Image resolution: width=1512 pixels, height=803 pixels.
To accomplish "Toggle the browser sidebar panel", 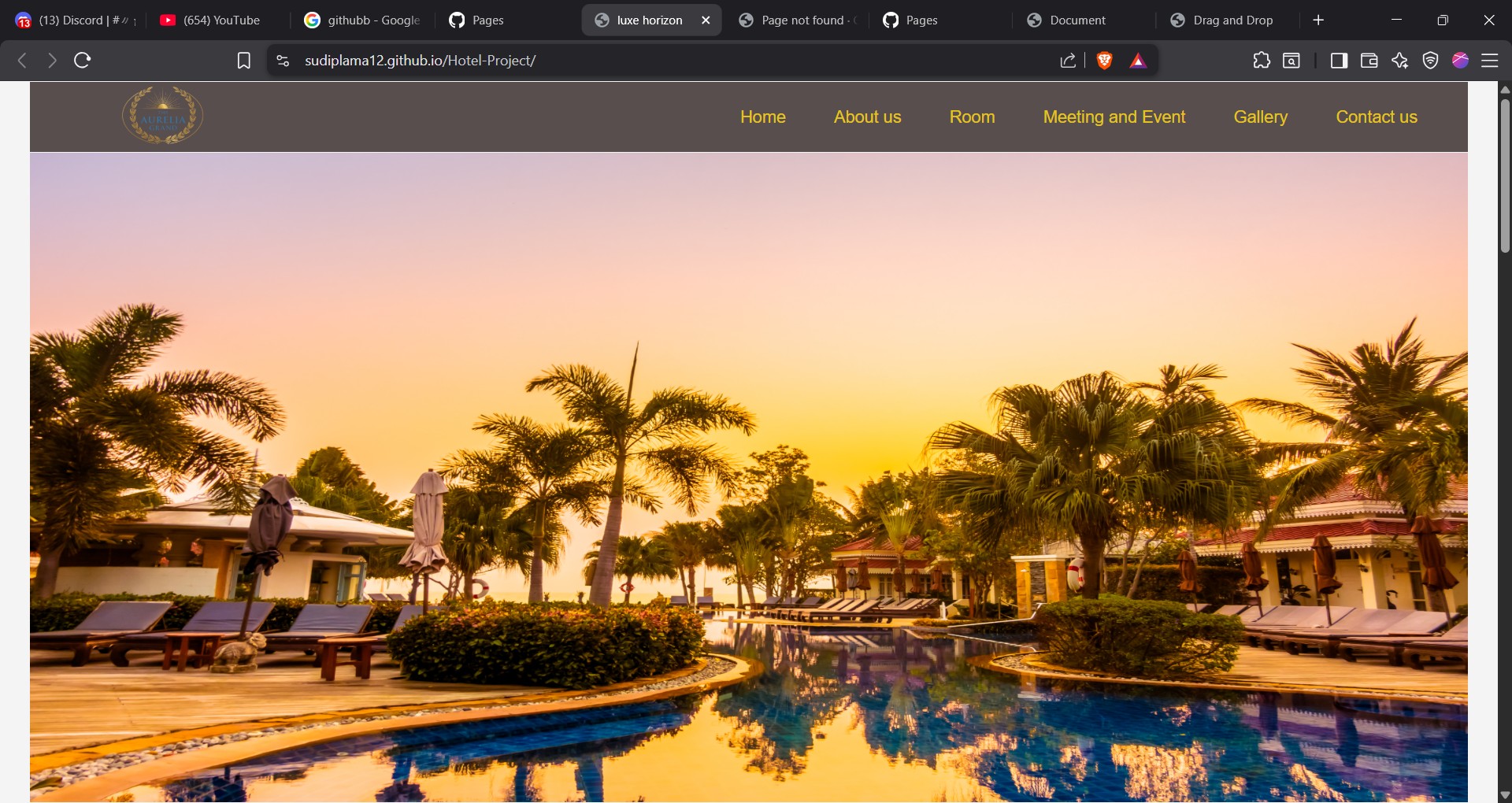I will [1339, 61].
